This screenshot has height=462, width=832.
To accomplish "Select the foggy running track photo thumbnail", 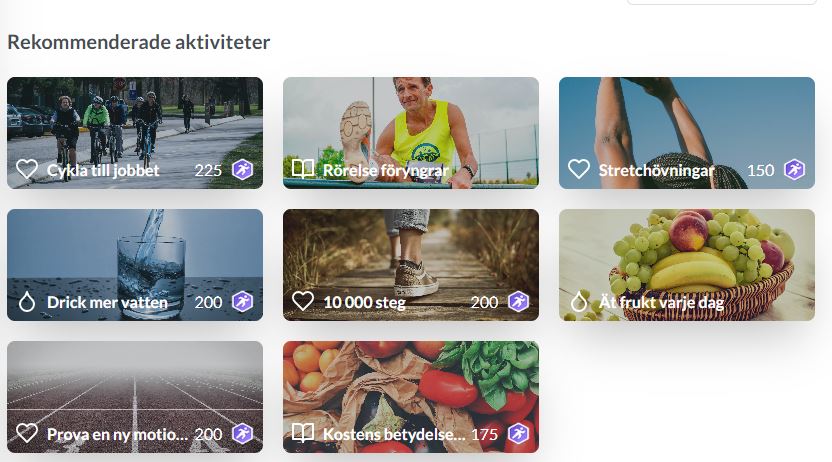I will 135,397.
